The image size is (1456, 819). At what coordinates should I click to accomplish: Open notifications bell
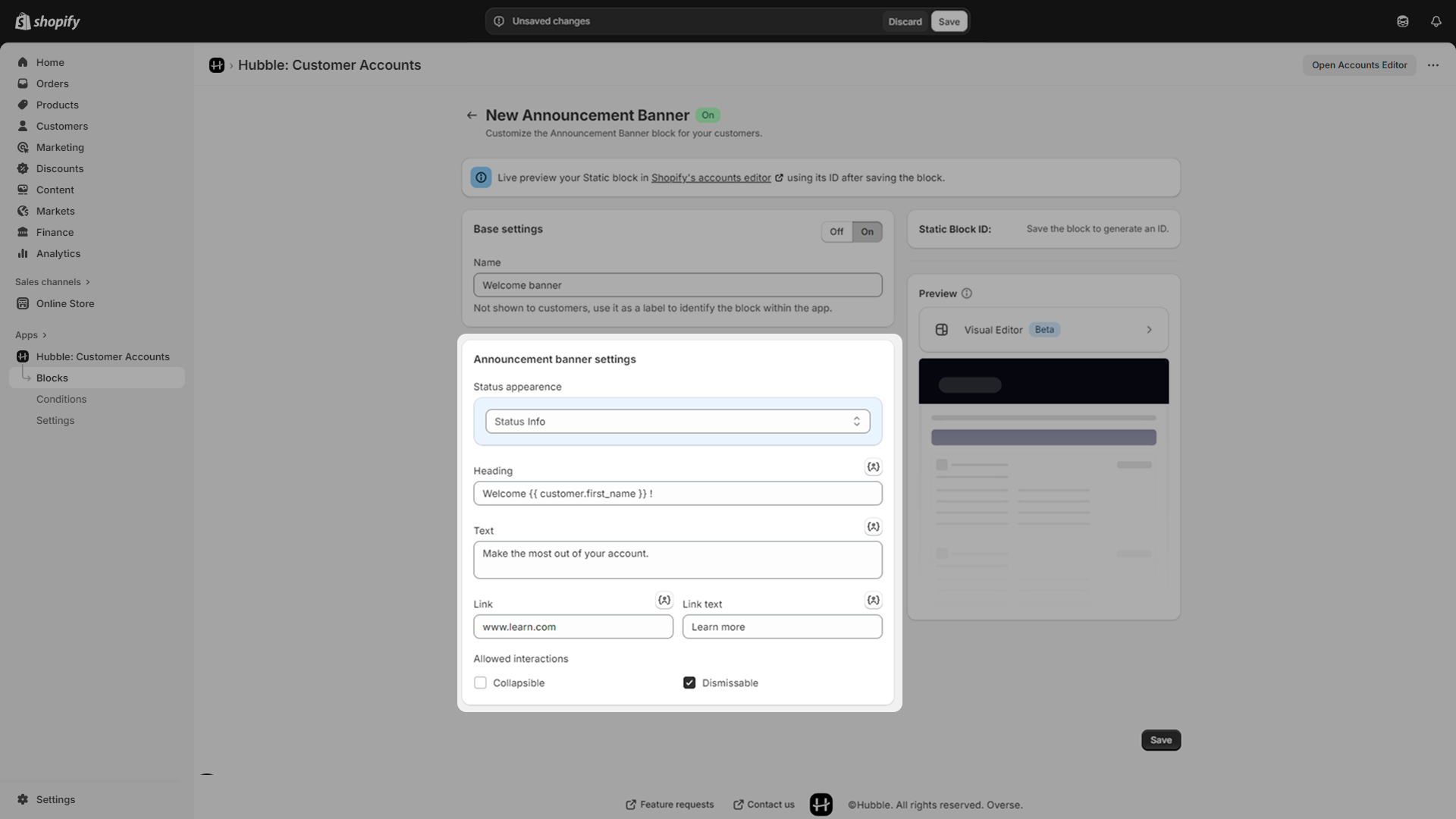(x=1436, y=21)
